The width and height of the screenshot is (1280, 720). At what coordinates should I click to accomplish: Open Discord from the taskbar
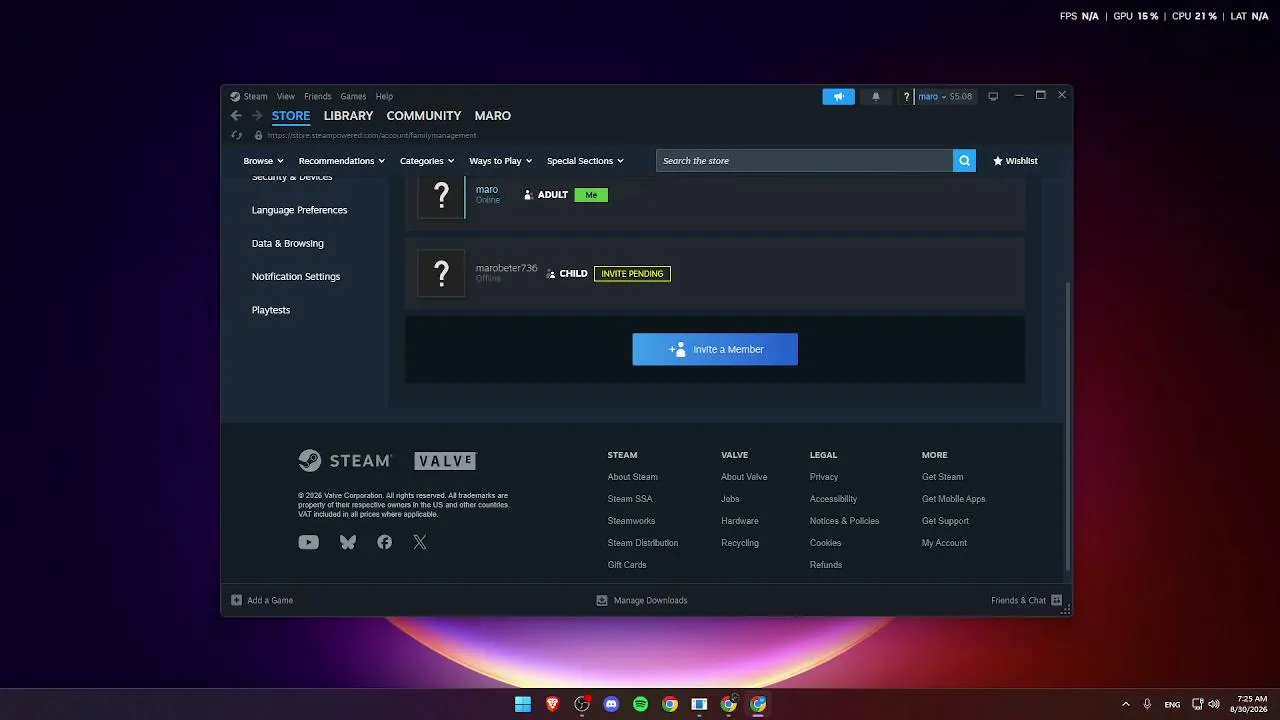(x=611, y=704)
